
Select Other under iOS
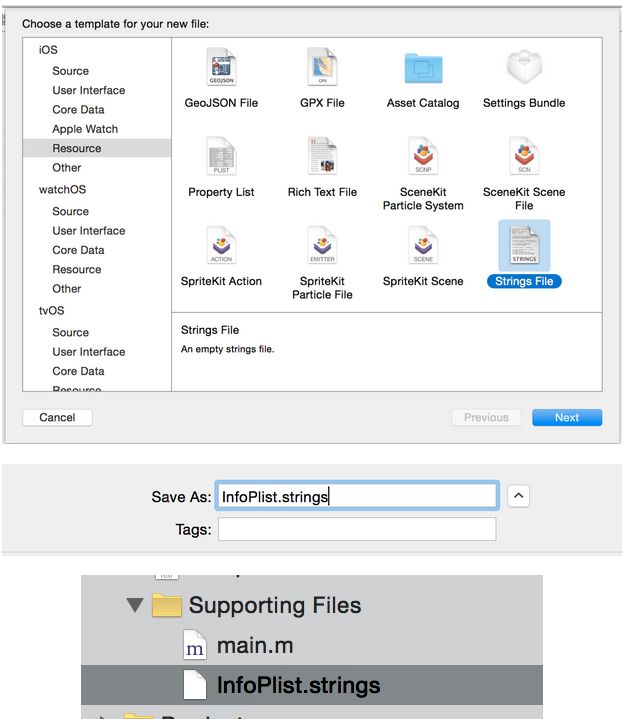click(67, 167)
